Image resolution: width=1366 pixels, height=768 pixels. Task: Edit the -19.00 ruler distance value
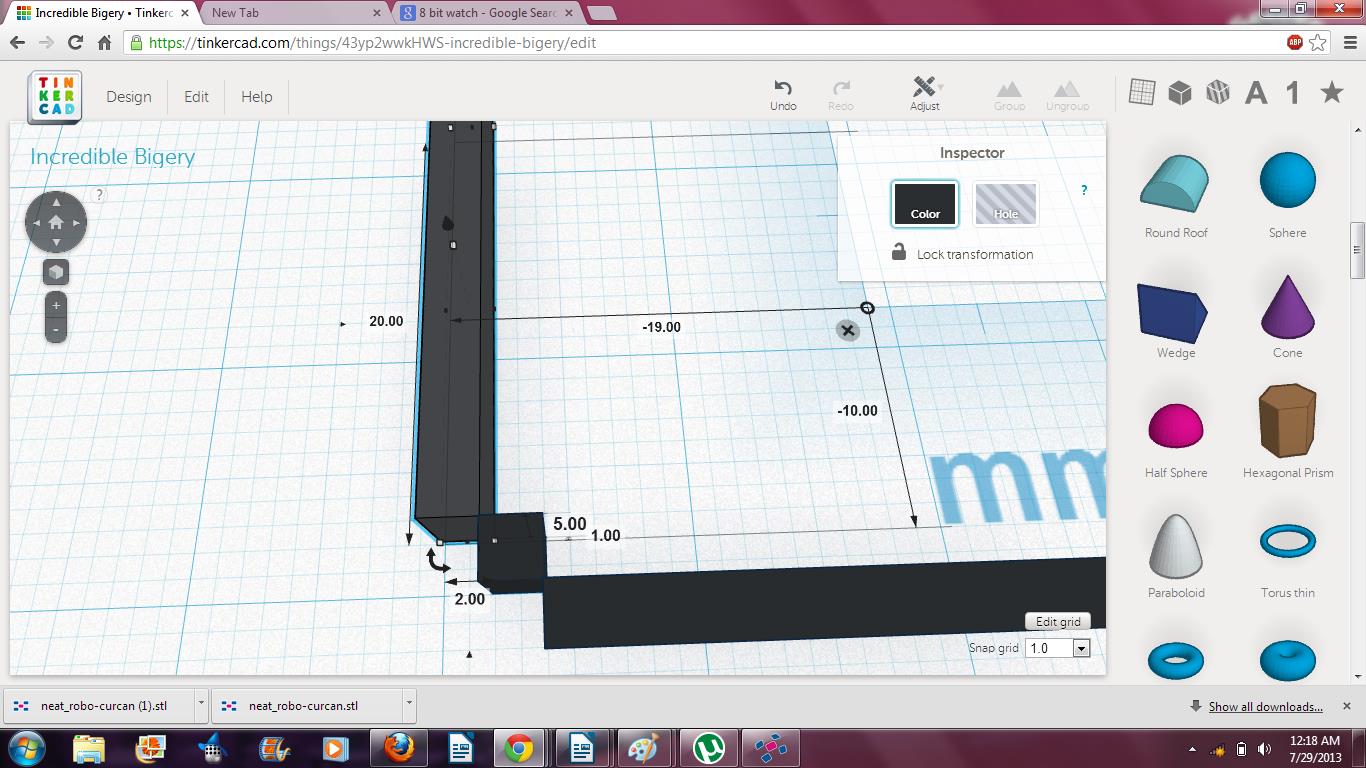[661, 327]
